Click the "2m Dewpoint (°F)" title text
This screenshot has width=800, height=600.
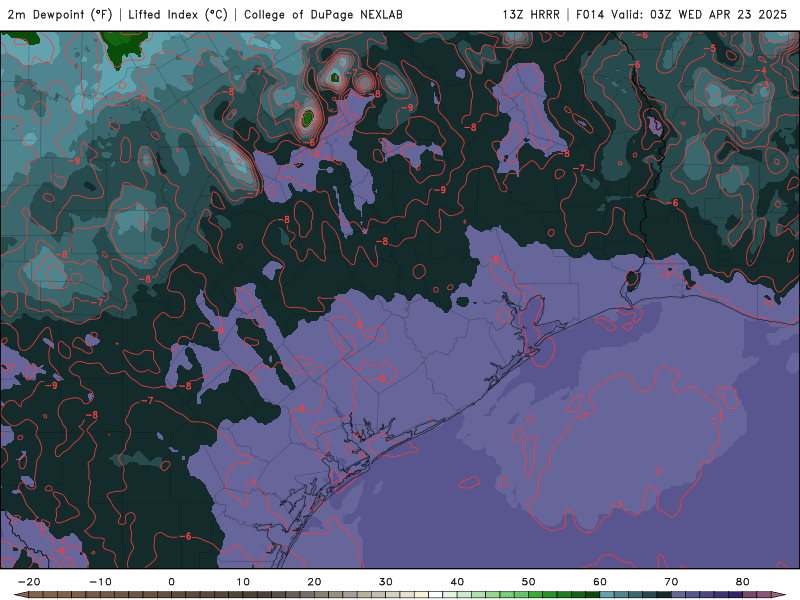60,15
